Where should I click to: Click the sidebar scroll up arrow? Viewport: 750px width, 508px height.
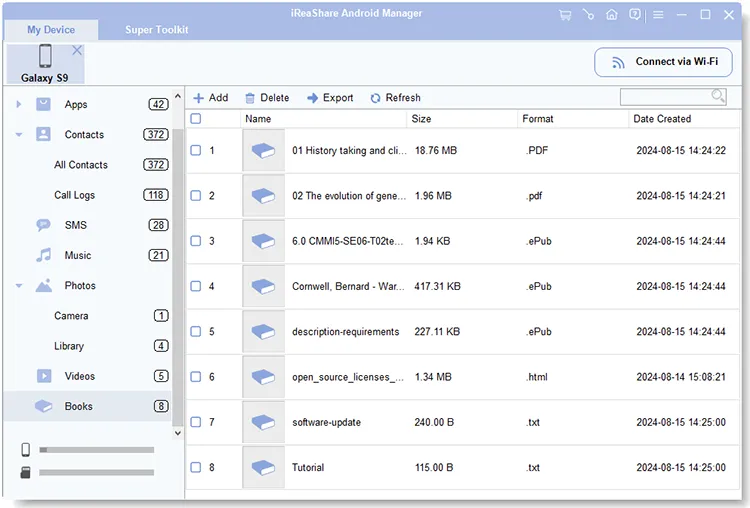[x=177, y=96]
